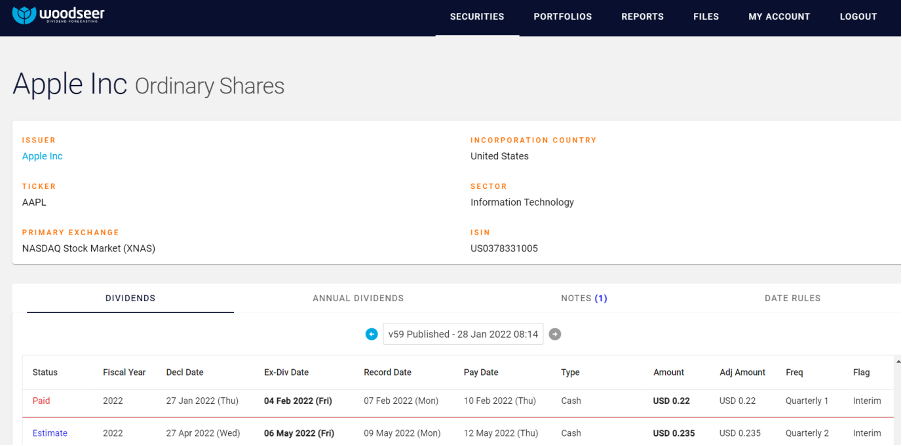Image resolution: width=902 pixels, height=446 pixels.
Task: Click the Adj Amount column header
Action: point(742,372)
